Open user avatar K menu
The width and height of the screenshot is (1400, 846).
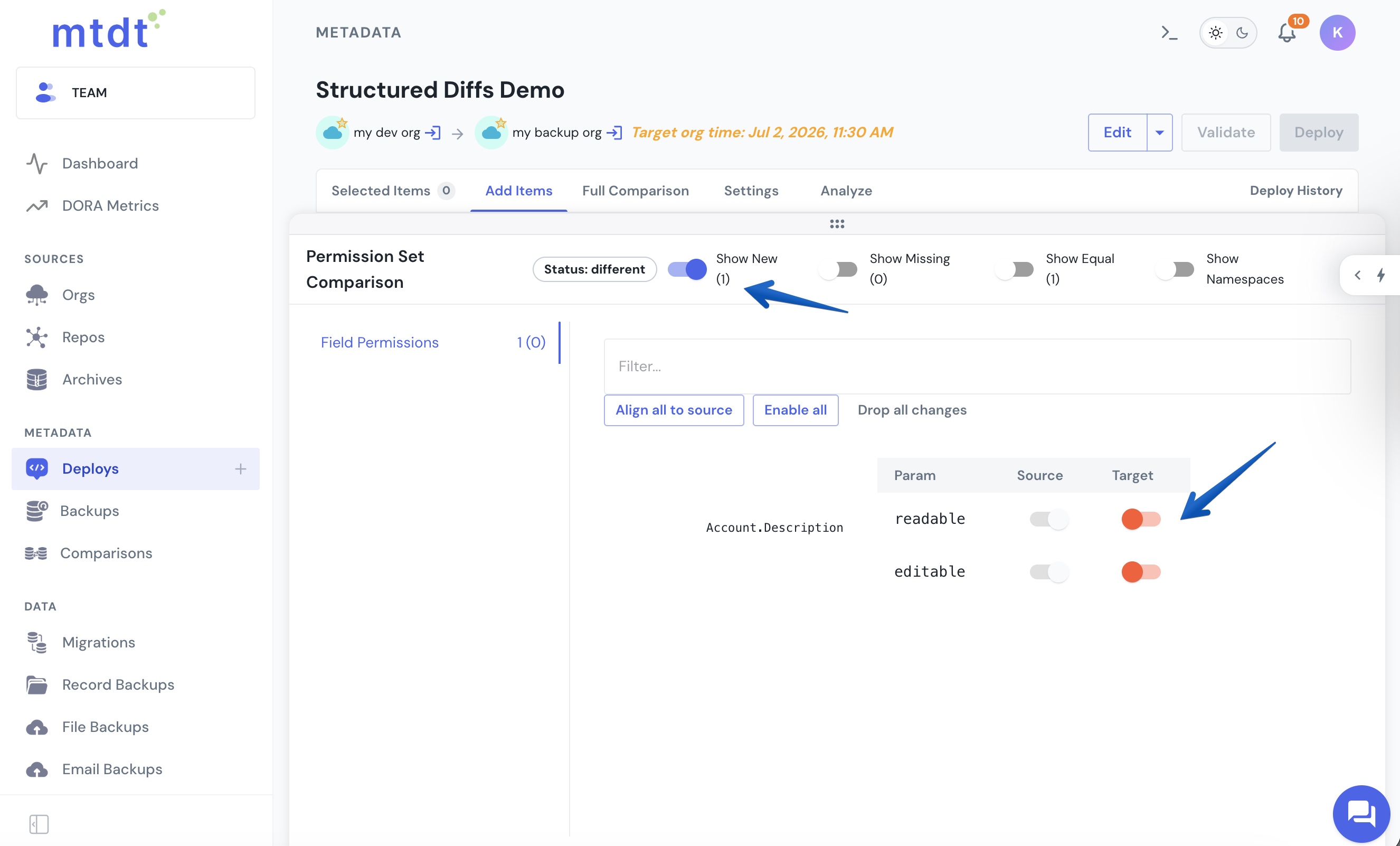click(x=1337, y=33)
